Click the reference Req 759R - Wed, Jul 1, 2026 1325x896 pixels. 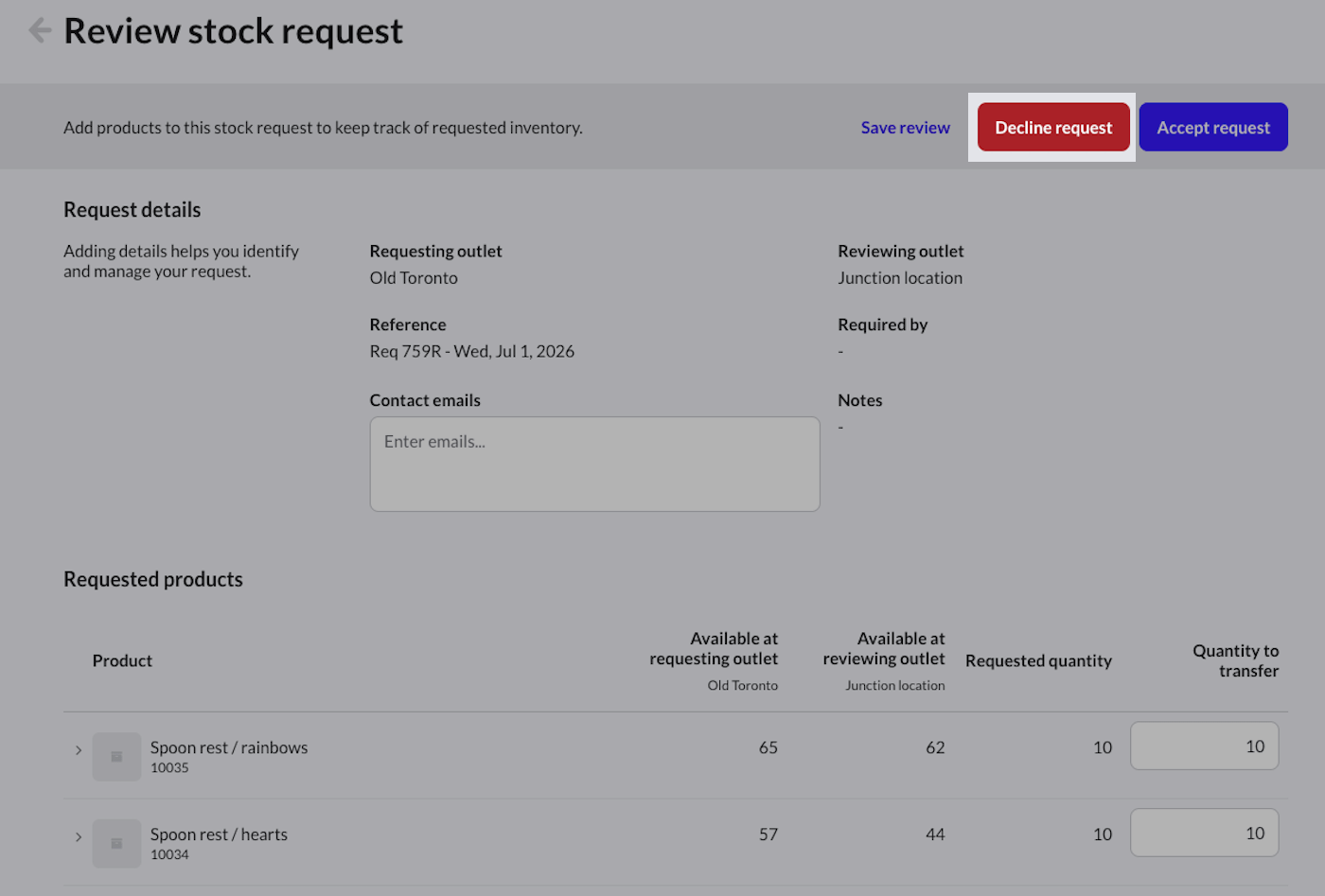click(472, 351)
